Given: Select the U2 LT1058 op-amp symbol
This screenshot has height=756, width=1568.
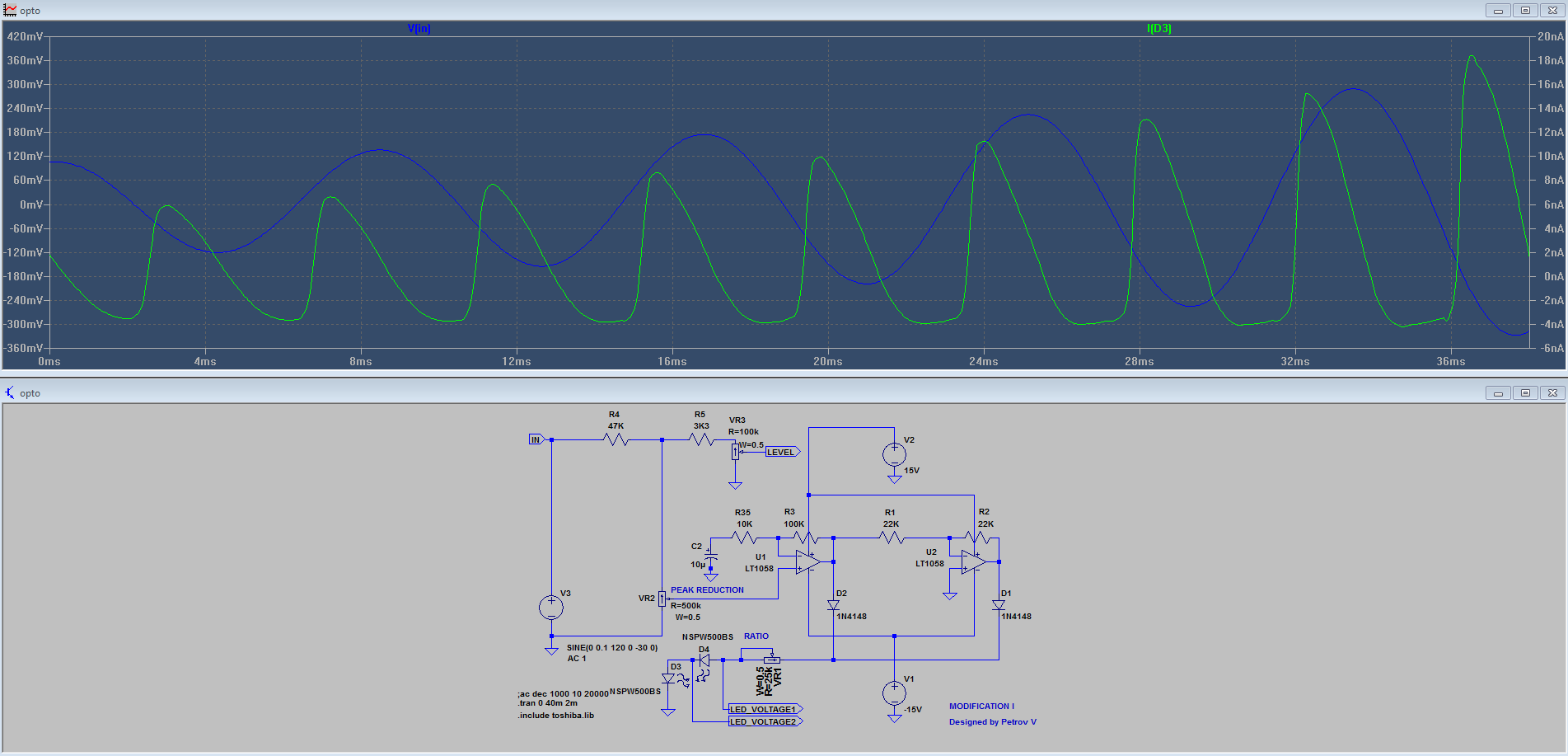Looking at the screenshot, I should click(973, 561).
